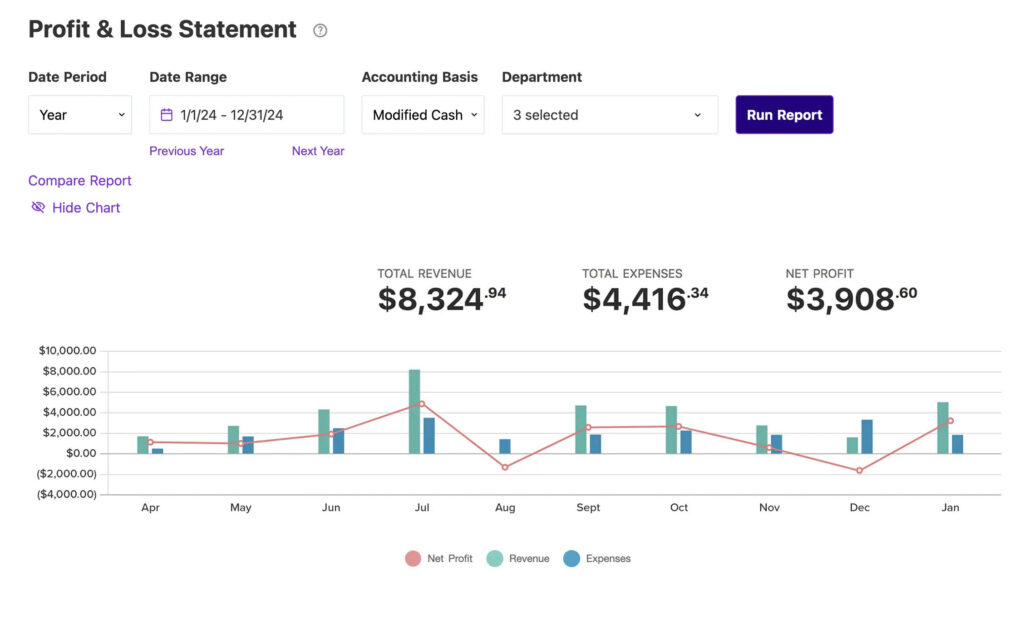The image size is (1024, 629).
Task: Open the Date Period Year dropdown
Action: tap(80, 115)
